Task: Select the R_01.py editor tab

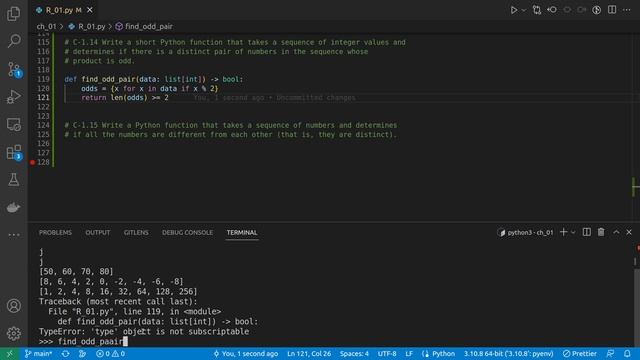Action: click(x=64, y=10)
